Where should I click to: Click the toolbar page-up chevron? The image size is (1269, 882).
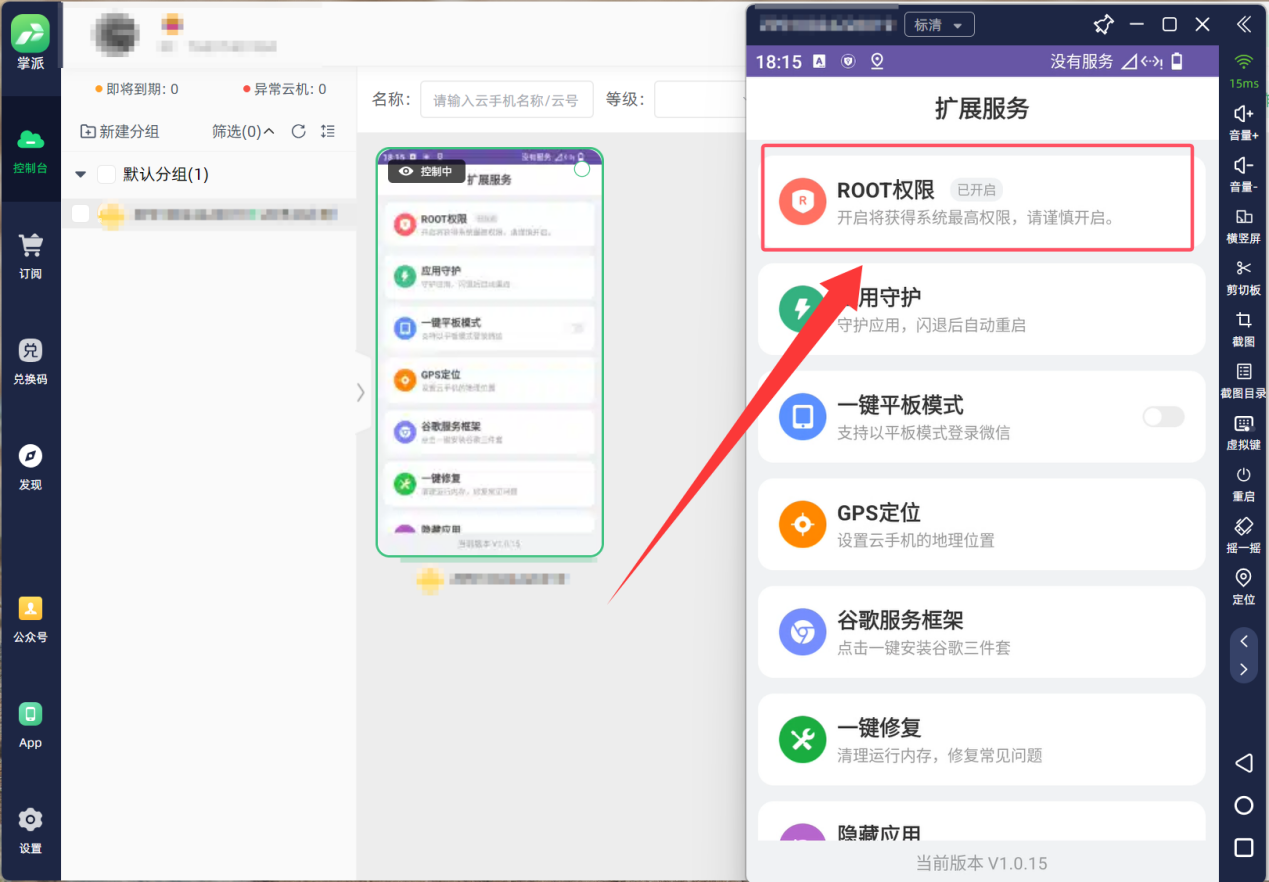(1244, 641)
